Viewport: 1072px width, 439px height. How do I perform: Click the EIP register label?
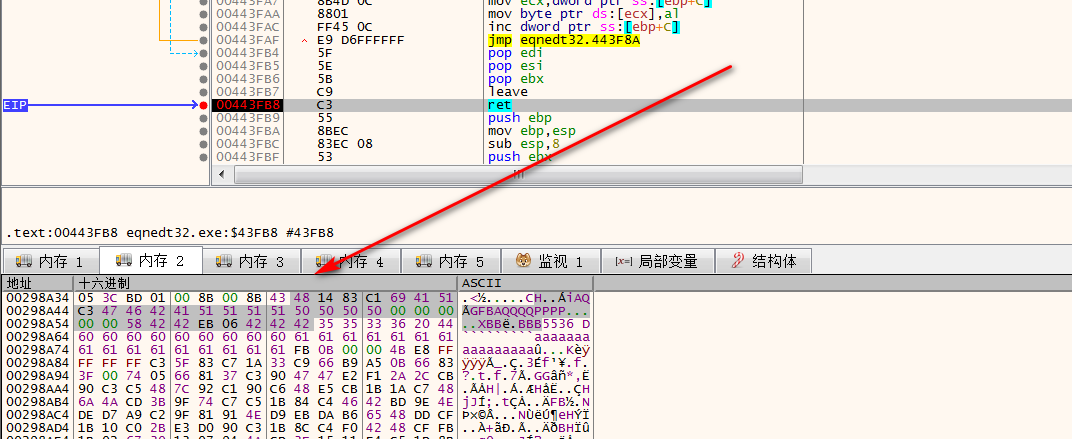(14, 105)
